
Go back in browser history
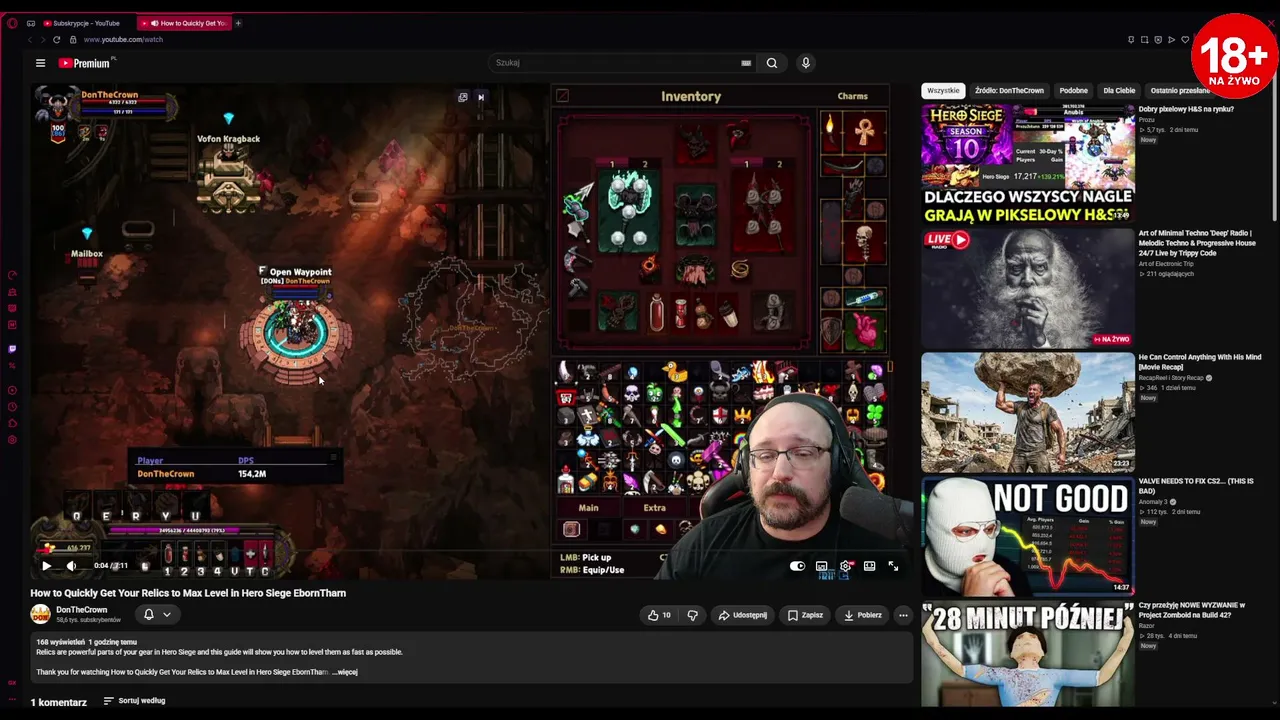[30, 40]
